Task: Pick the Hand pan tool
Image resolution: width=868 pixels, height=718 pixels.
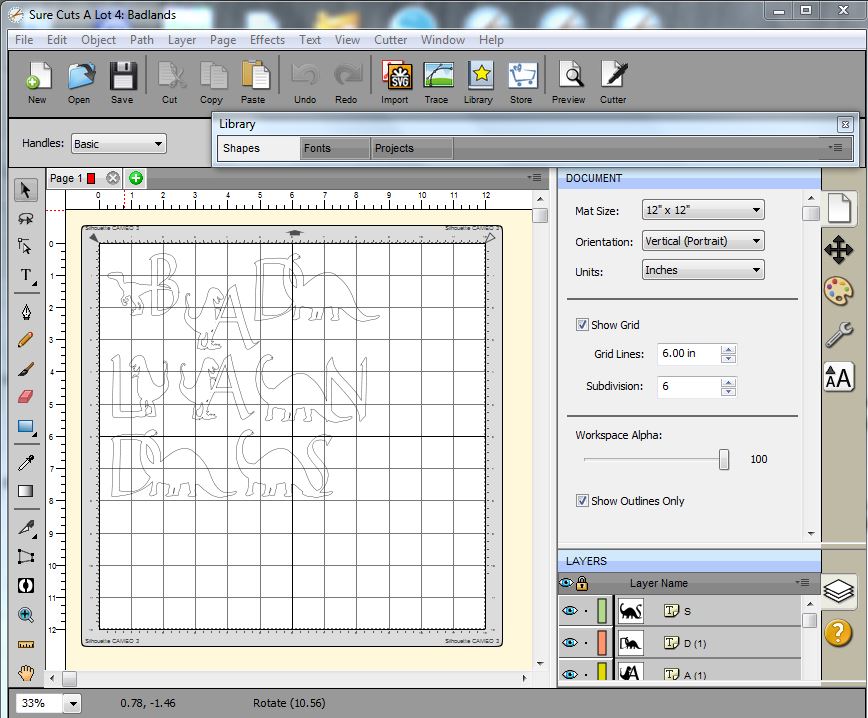Action: (x=26, y=673)
